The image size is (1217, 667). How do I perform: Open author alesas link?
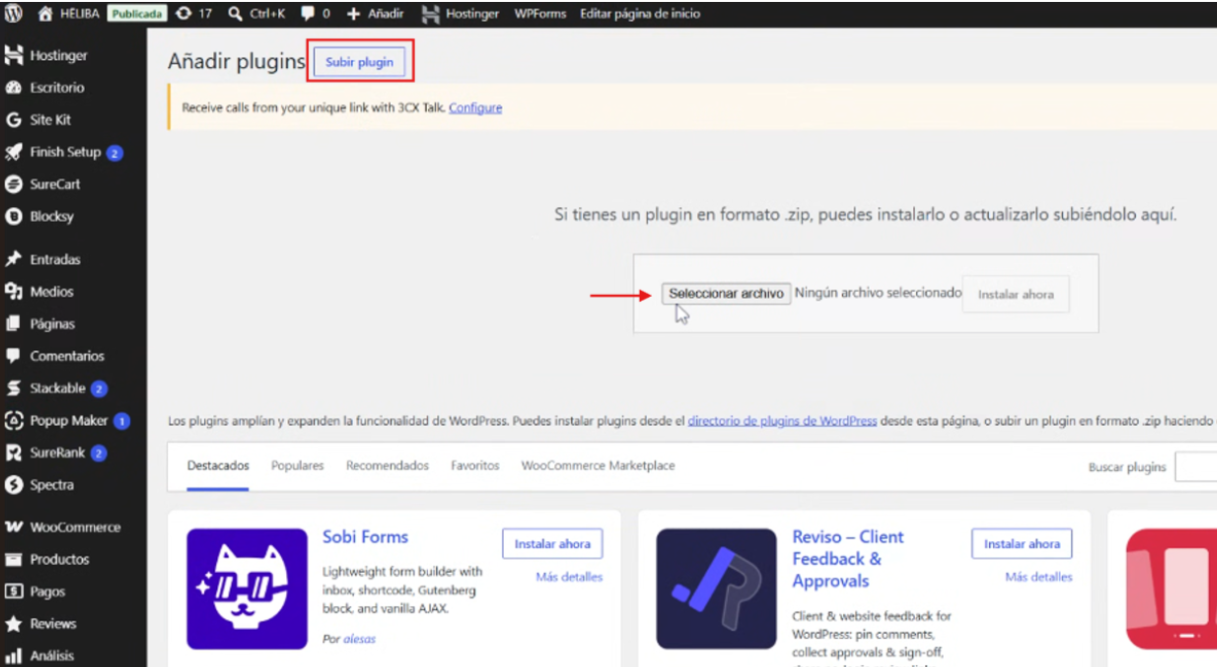coord(360,639)
